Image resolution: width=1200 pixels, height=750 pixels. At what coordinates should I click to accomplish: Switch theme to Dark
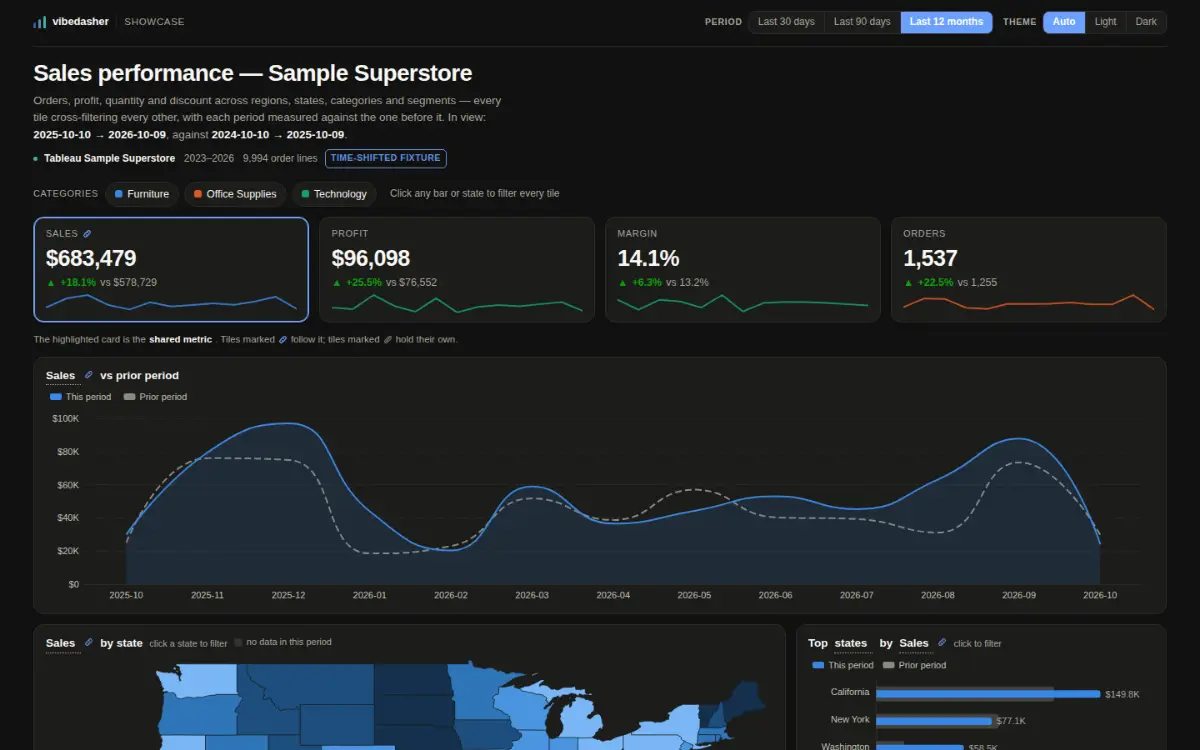point(1146,22)
